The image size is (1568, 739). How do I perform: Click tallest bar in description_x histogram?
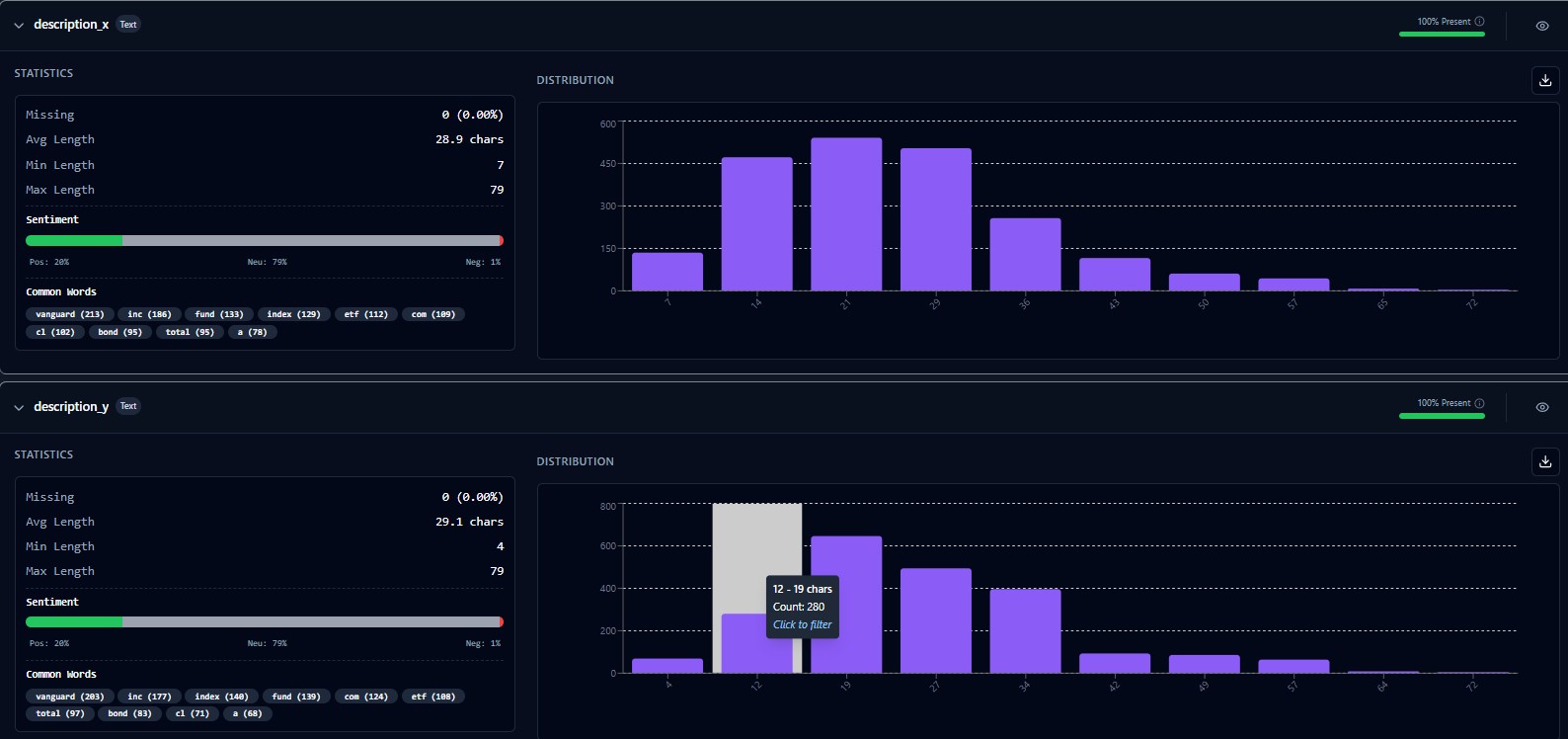(846, 214)
